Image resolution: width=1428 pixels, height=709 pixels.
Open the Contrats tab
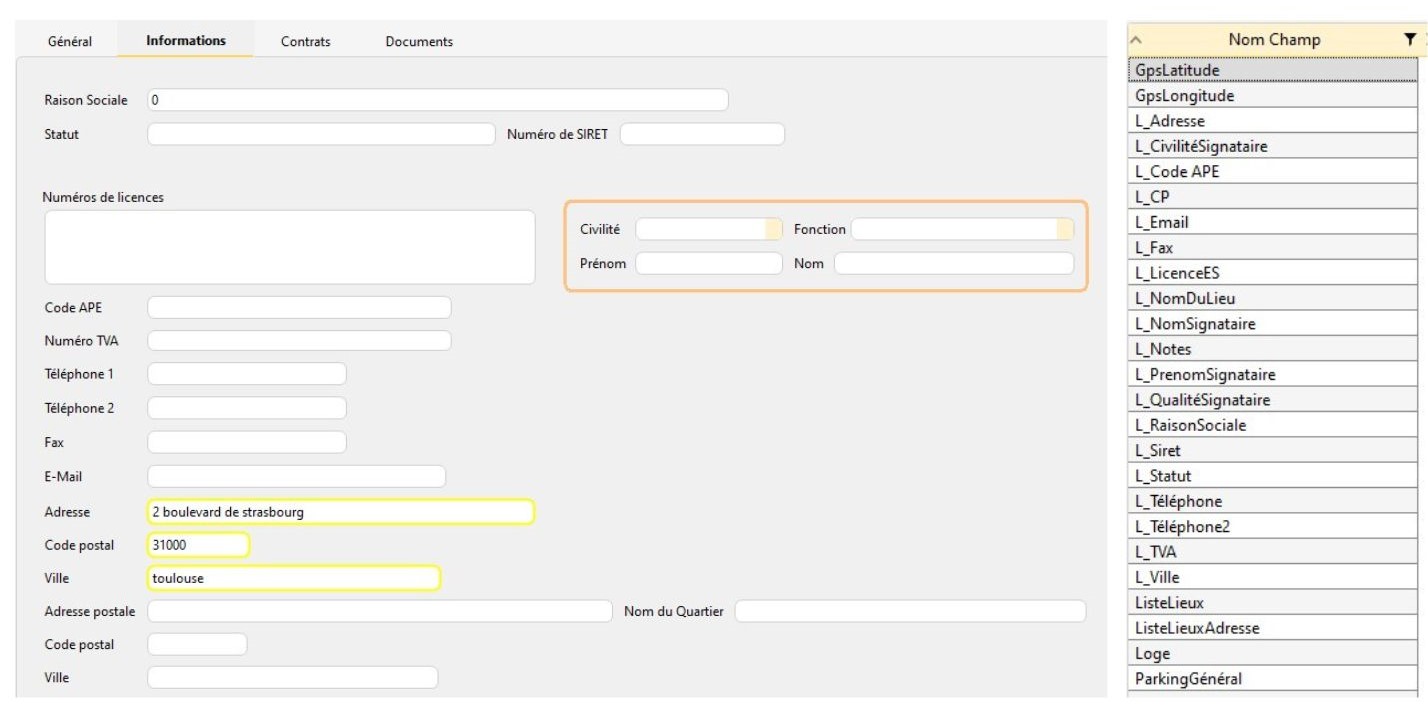coord(305,41)
